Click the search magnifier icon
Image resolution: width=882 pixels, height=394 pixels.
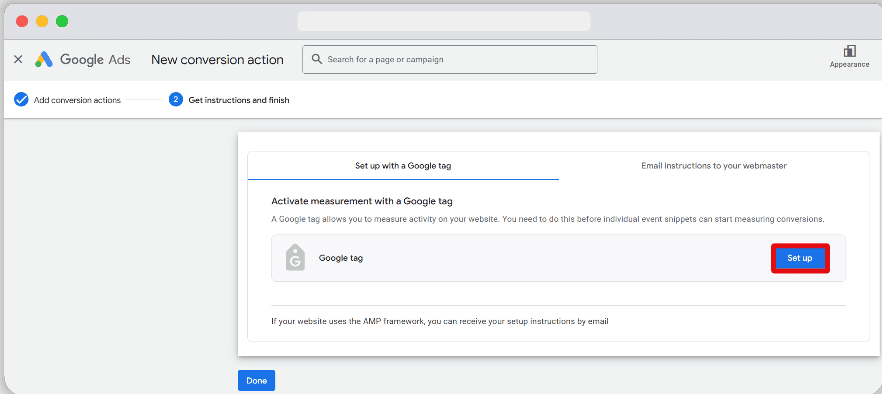[317, 59]
